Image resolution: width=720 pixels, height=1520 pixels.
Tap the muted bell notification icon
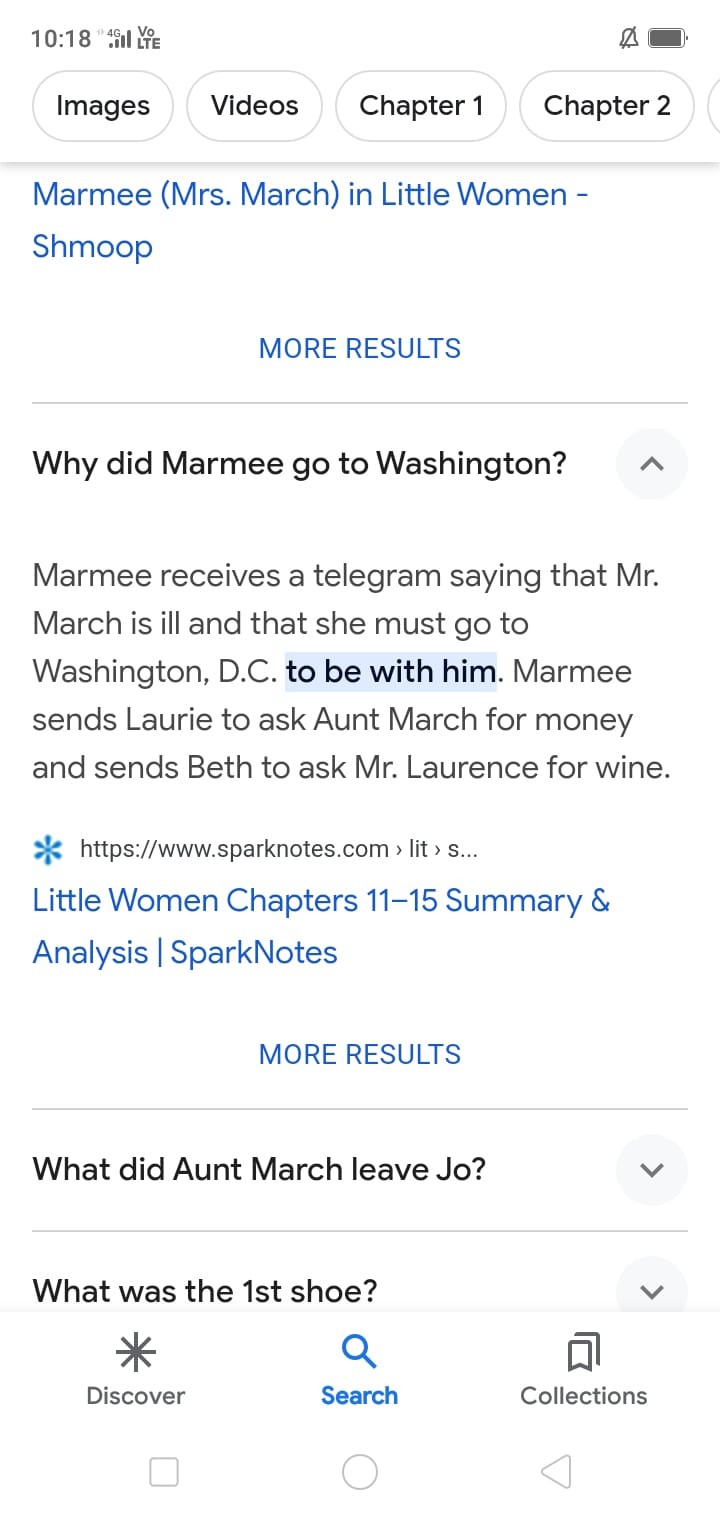629,39
